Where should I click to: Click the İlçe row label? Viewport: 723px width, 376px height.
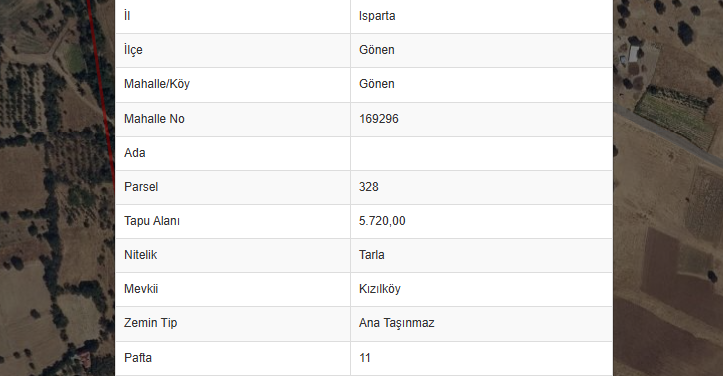click(133, 50)
